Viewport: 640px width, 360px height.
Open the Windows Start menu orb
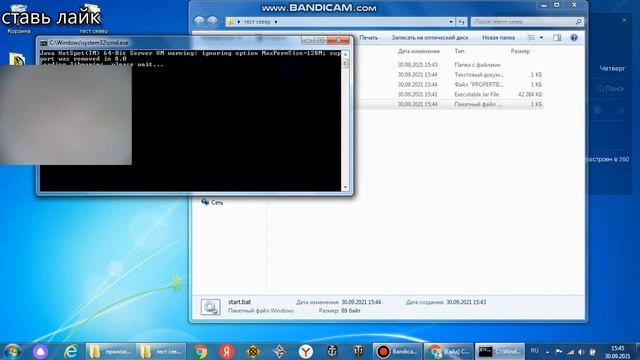(x=12, y=351)
